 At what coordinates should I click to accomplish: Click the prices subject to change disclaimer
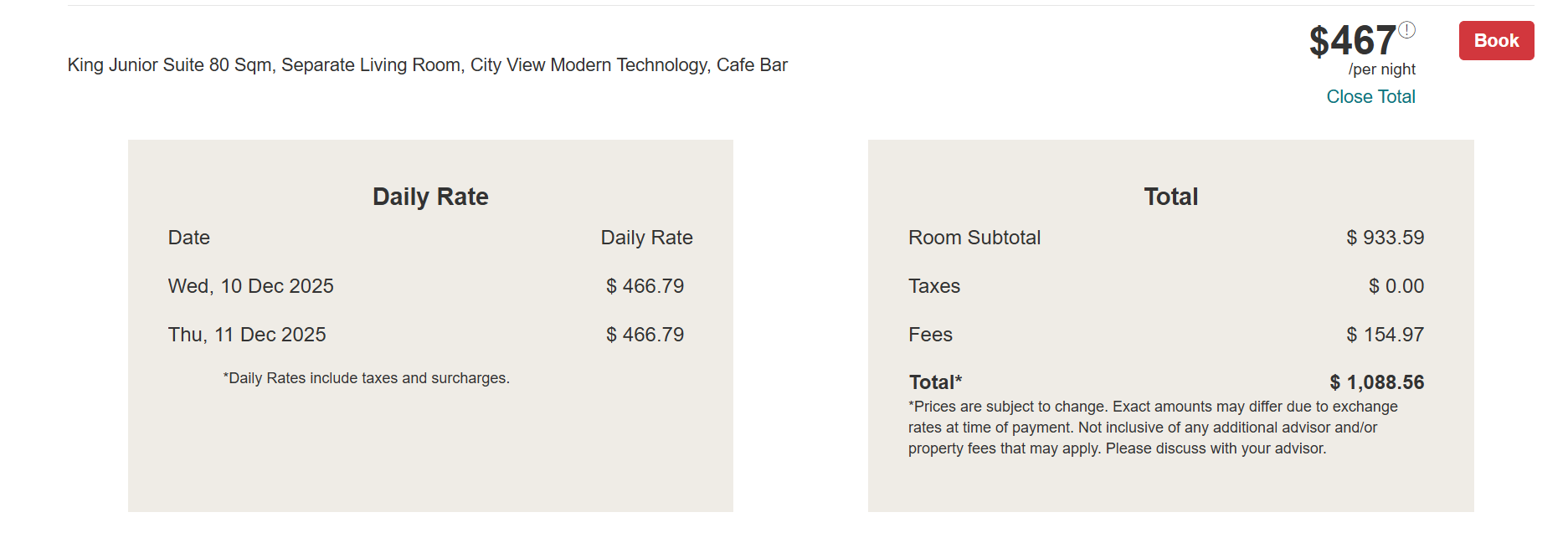point(1153,428)
